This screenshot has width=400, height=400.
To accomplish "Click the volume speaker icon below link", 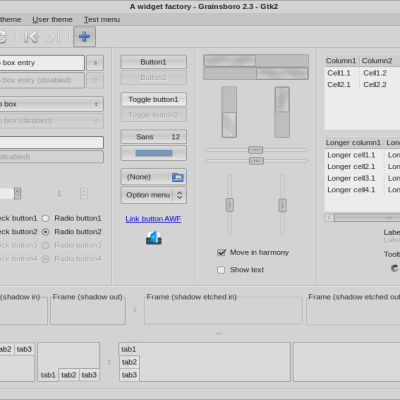I will click(154, 238).
